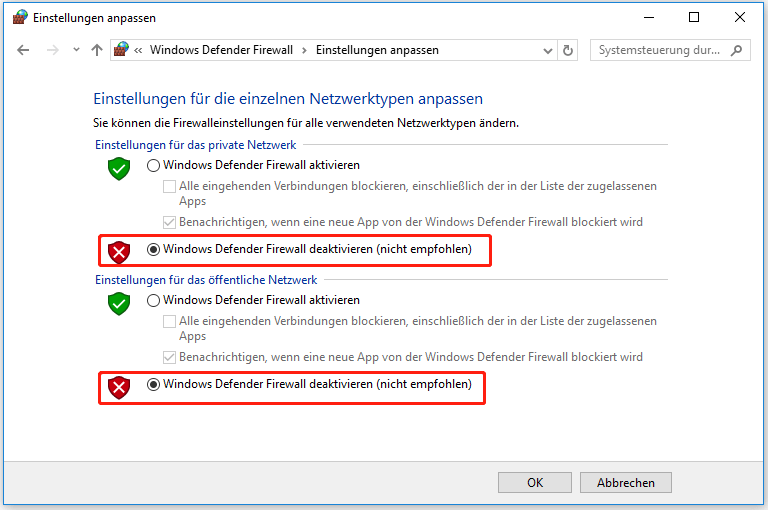This screenshot has height=510, width=768.
Task: Go to Windows Defender Firewall breadcrumb
Action: (x=221, y=50)
